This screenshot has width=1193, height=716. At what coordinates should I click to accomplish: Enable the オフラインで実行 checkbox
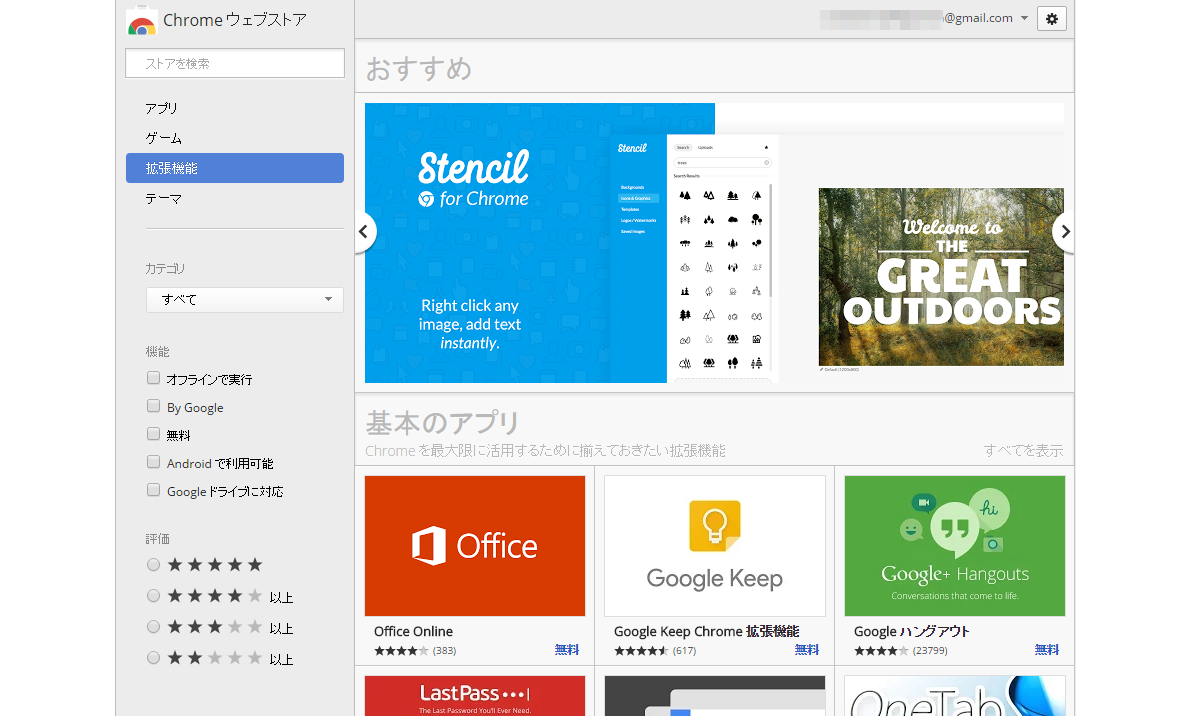click(x=153, y=378)
